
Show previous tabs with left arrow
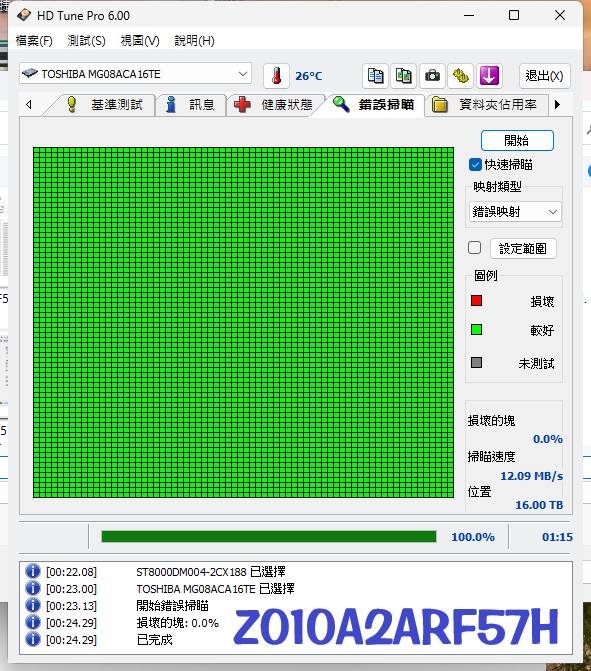pos(29,104)
